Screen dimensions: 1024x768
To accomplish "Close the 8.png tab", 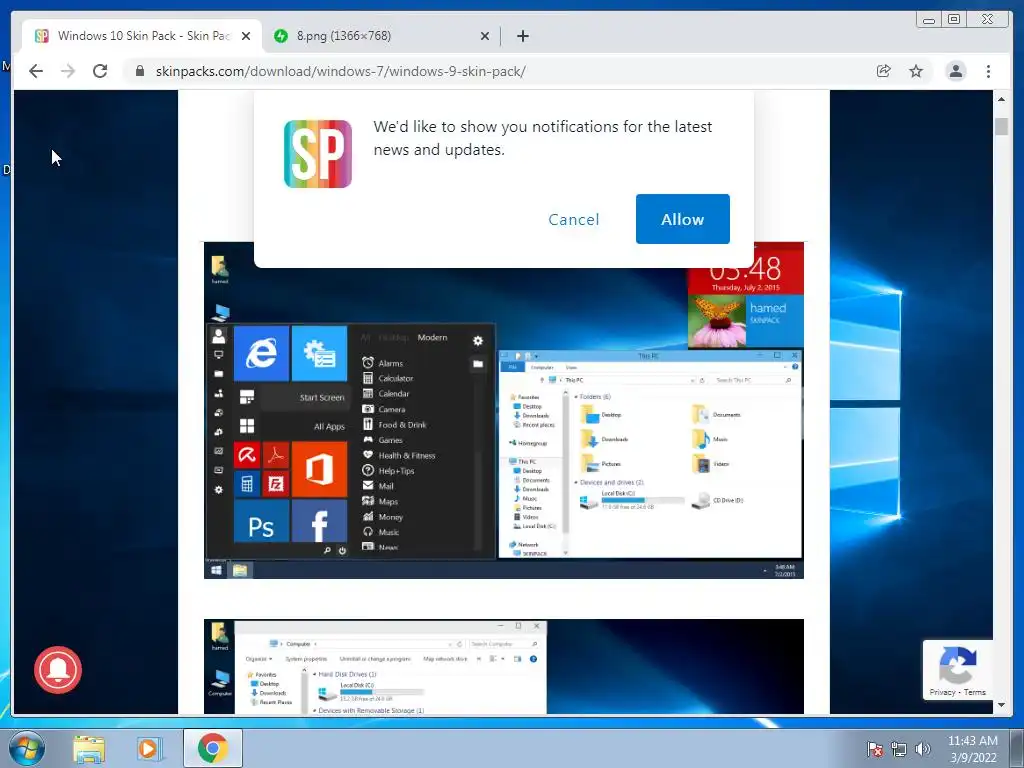I will (x=485, y=36).
